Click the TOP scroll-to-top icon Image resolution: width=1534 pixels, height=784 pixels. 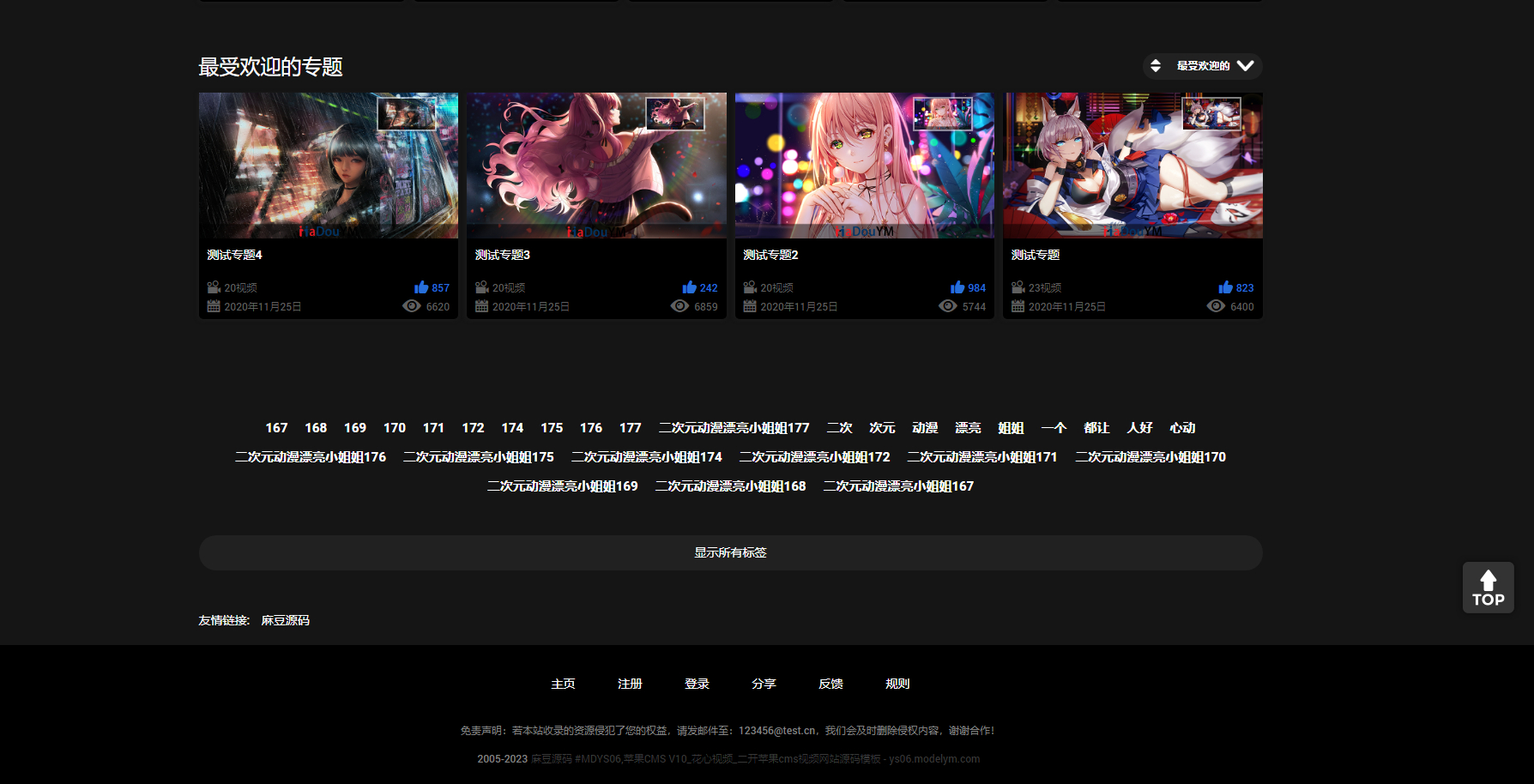pos(1488,588)
